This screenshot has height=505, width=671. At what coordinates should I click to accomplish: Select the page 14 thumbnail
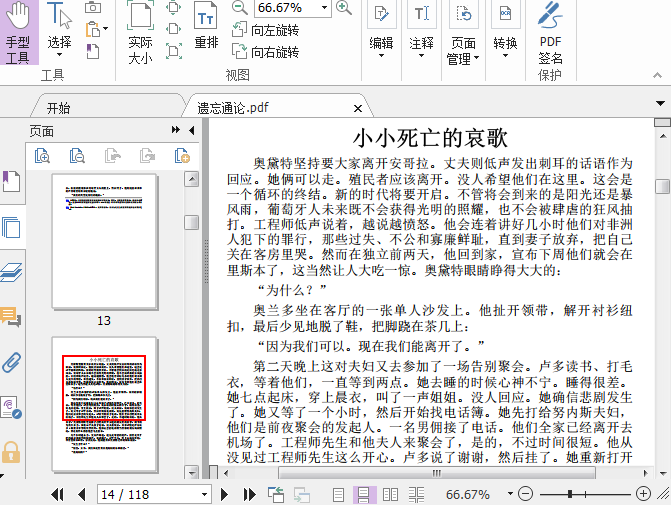pos(104,404)
